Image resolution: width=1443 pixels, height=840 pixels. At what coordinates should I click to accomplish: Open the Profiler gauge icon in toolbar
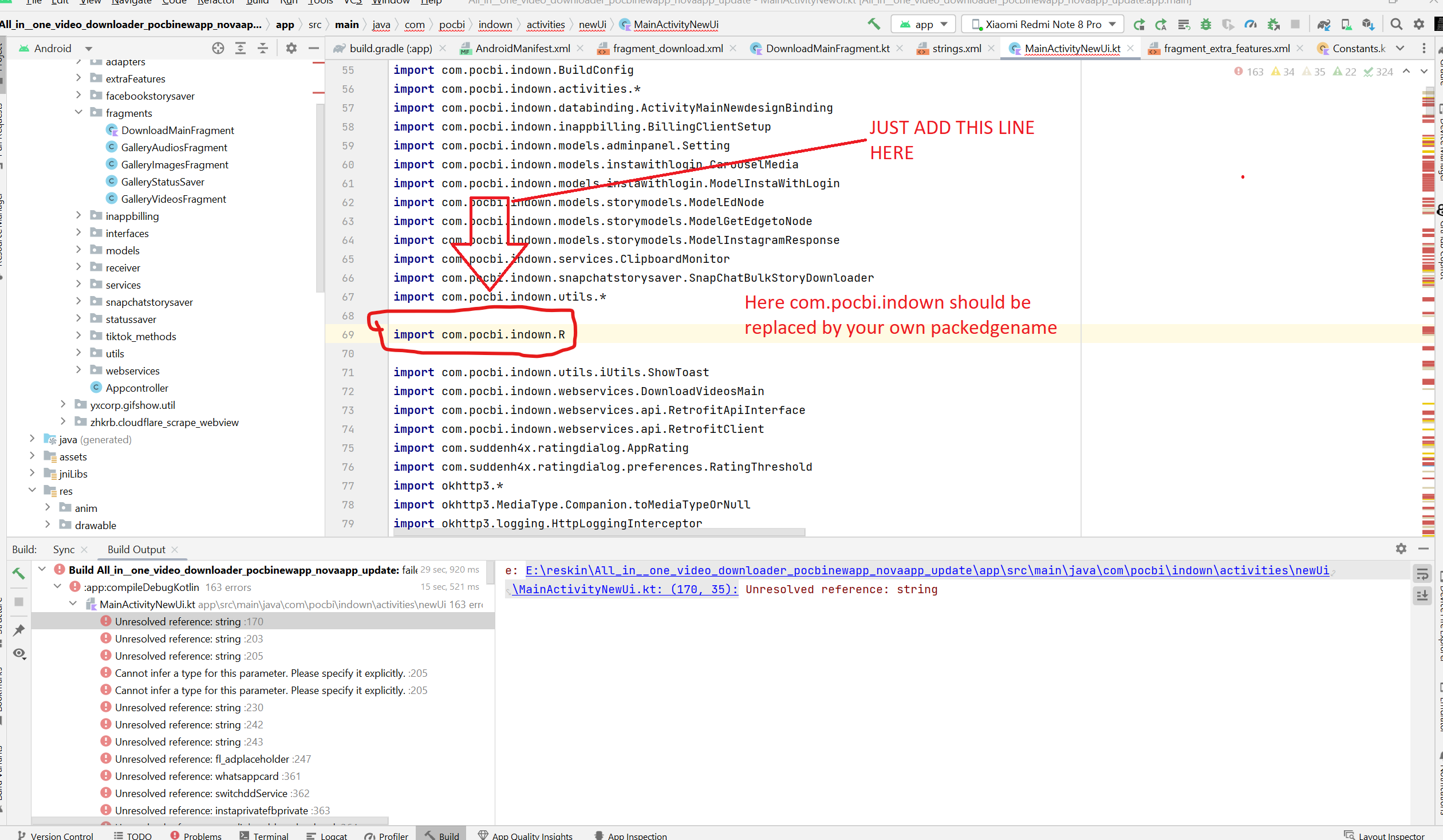tap(1251, 24)
